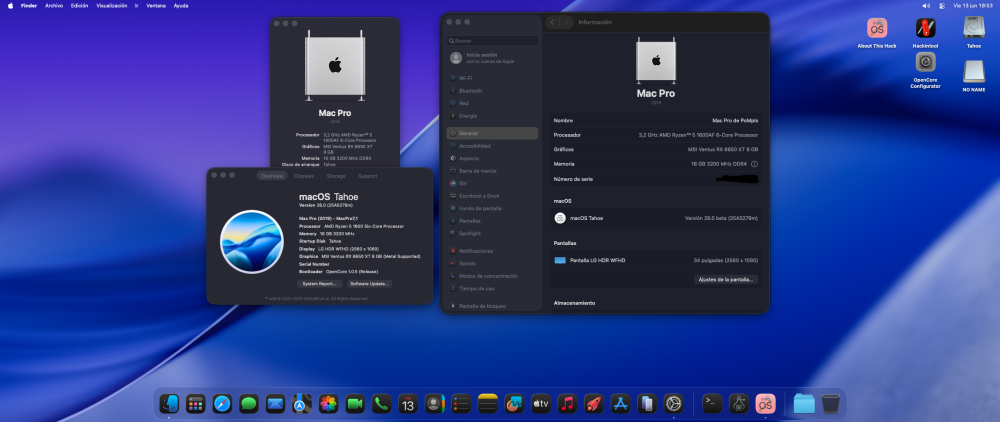Click the volume icon in menu bar
This screenshot has width=1000, height=422.
tap(926, 5)
